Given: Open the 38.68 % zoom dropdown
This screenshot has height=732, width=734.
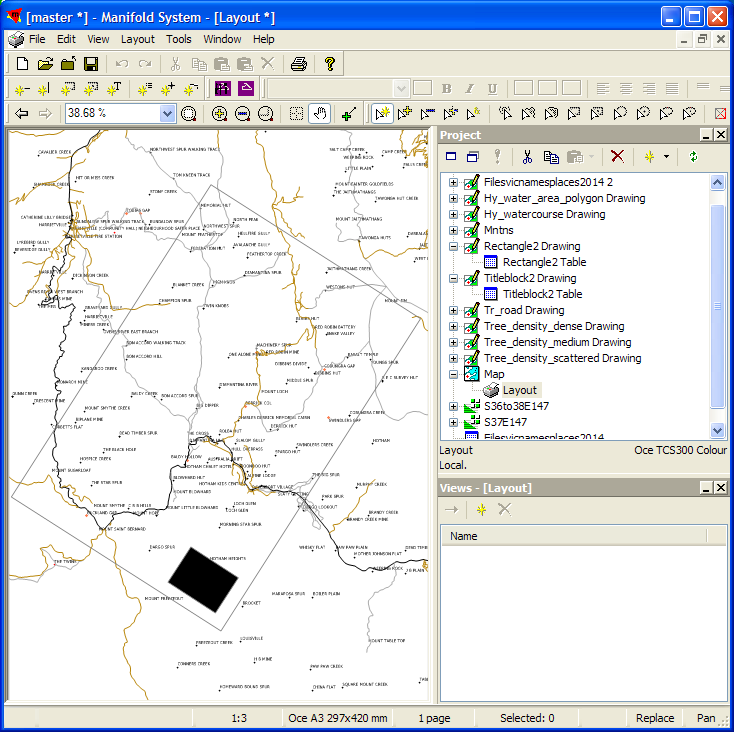Looking at the screenshot, I should click(x=167, y=114).
